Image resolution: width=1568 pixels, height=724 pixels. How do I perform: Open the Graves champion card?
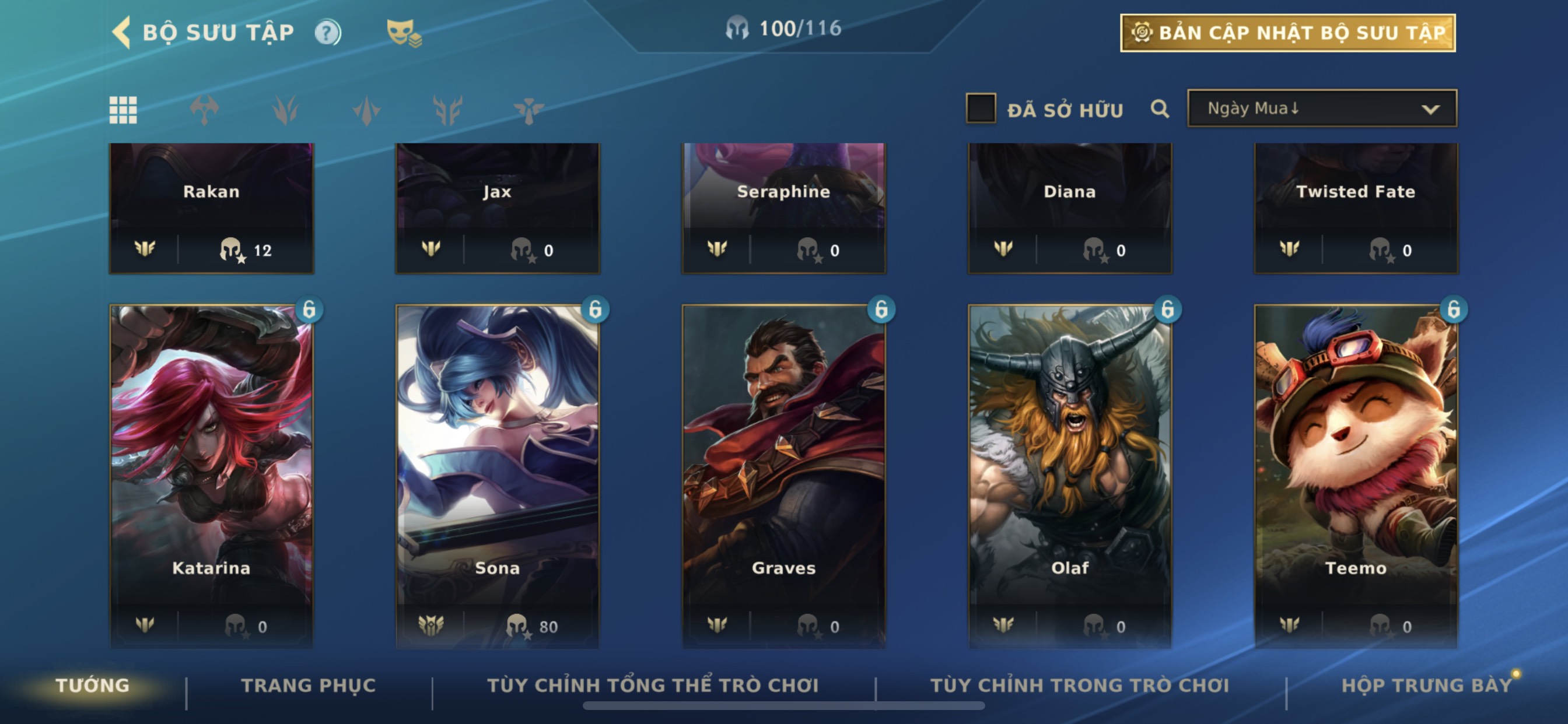[x=783, y=476]
